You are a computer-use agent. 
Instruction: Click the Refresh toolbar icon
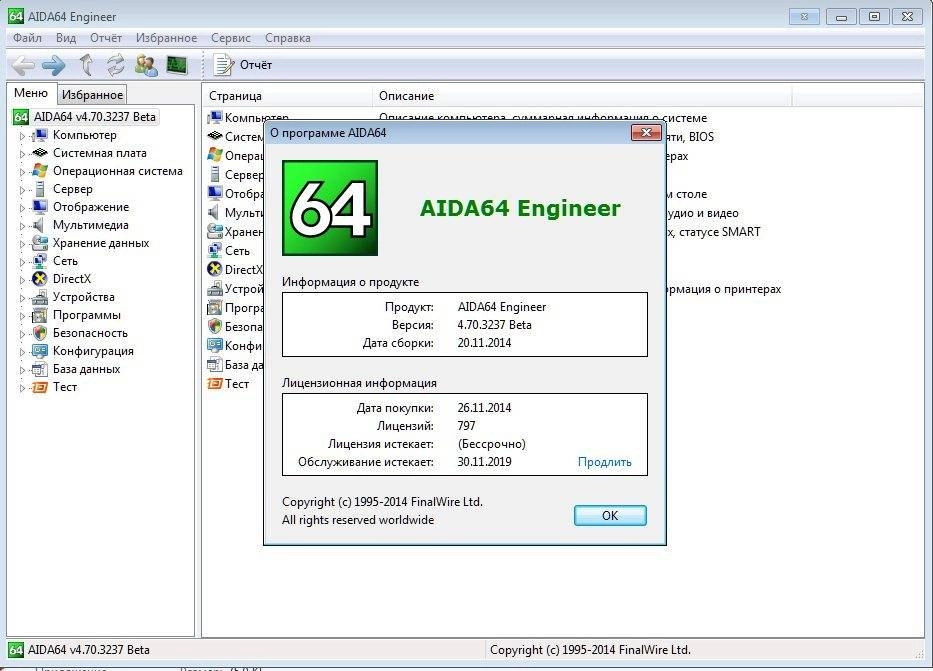click(116, 65)
